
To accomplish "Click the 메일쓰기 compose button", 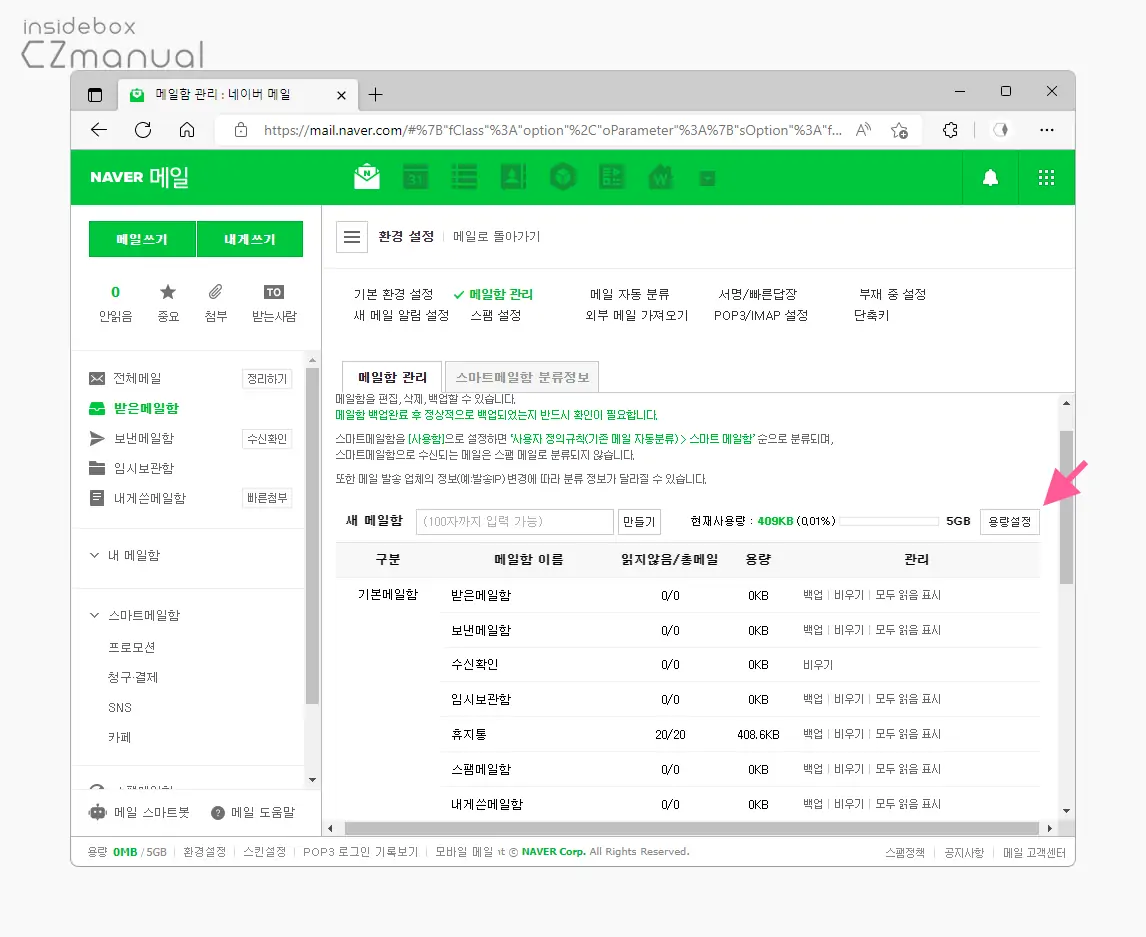I will click(142, 240).
